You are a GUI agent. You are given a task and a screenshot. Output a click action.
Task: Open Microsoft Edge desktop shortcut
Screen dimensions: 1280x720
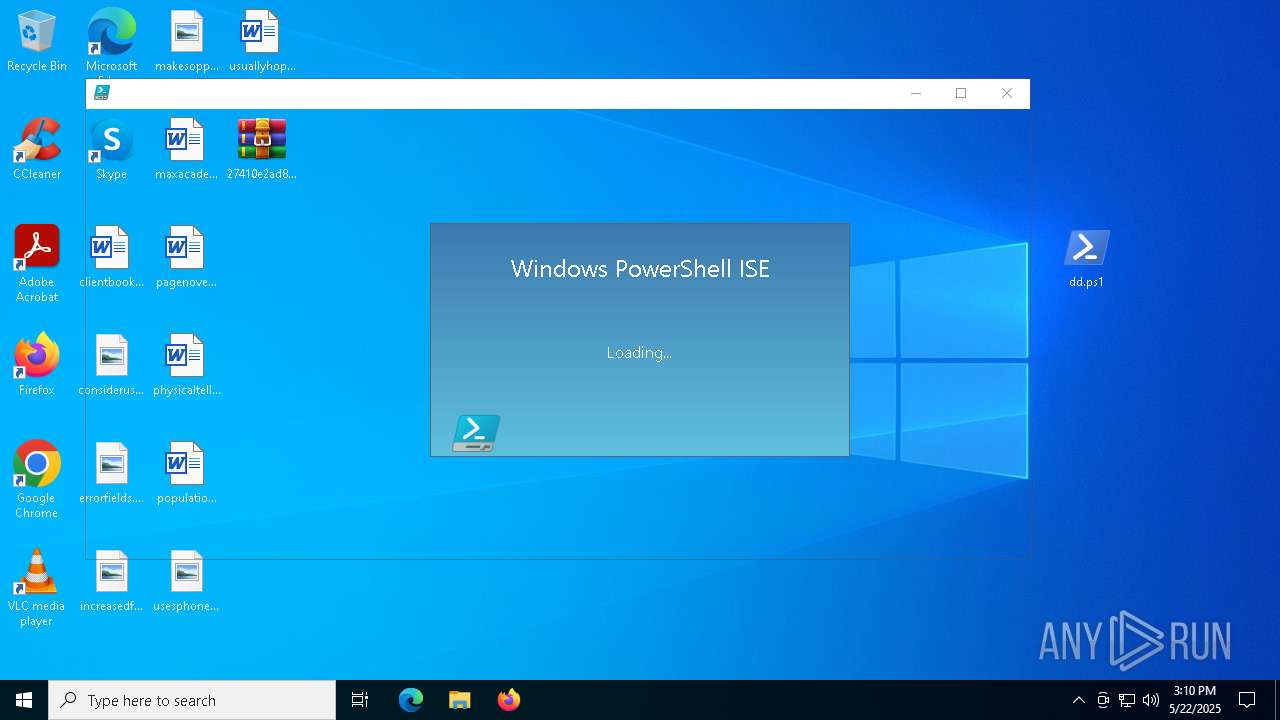pyautogui.click(x=111, y=40)
